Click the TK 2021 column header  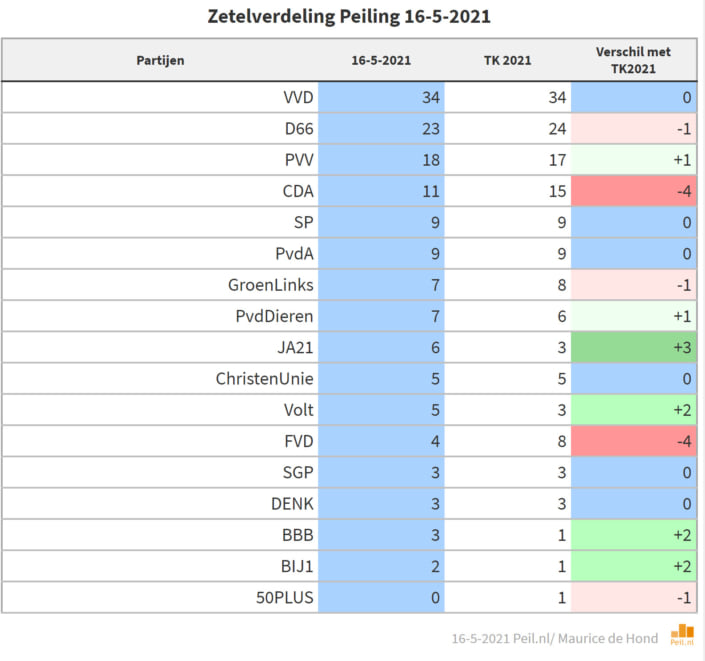point(507,60)
